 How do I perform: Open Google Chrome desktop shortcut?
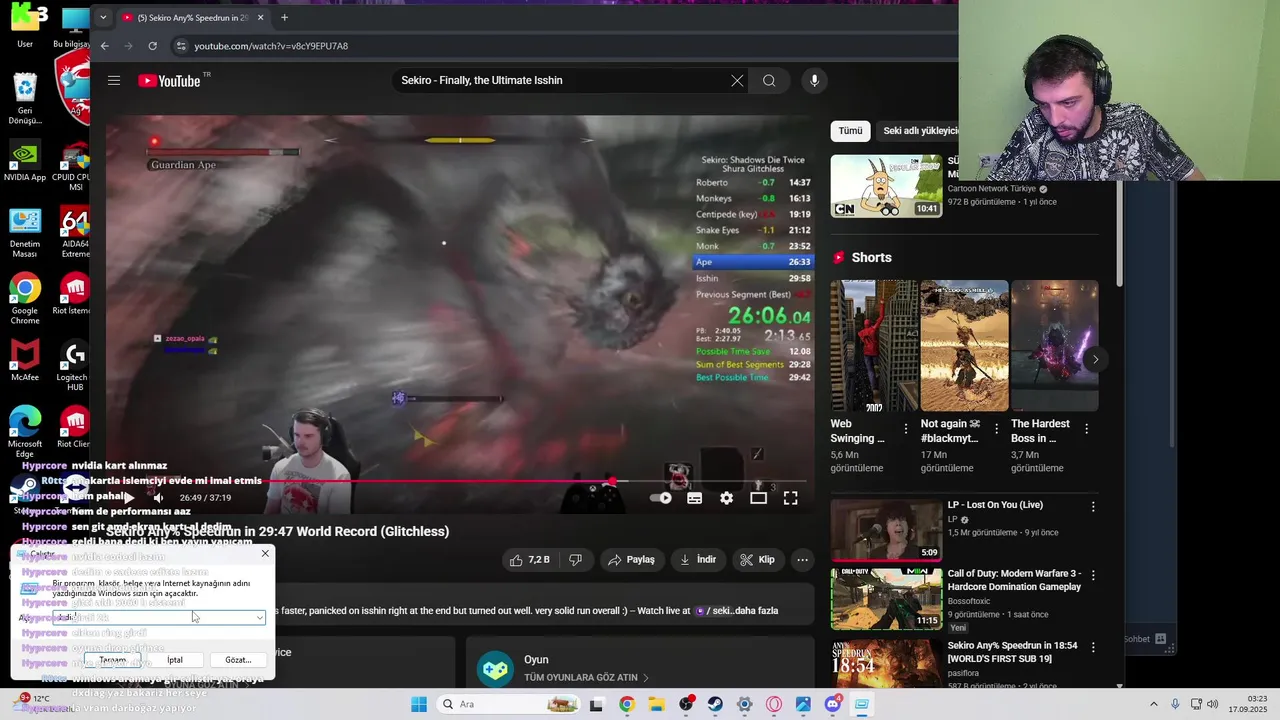pyautogui.click(x=25, y=299)
